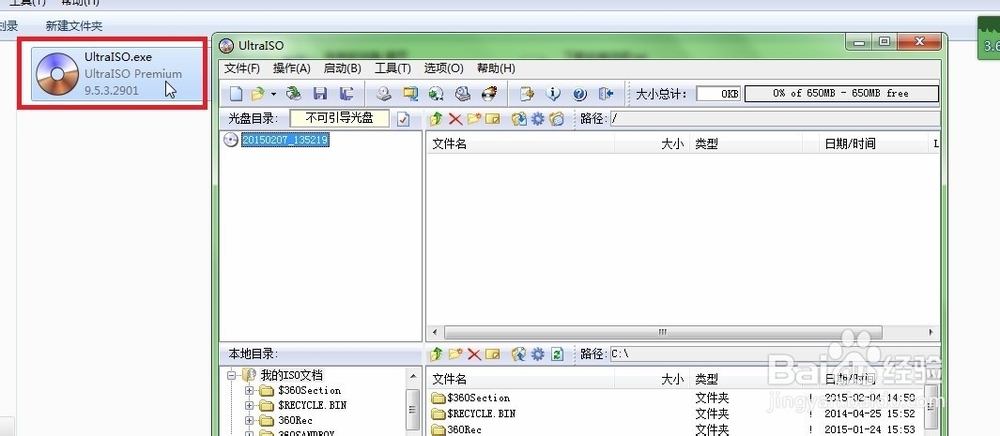Create new folder in local directory toolbar
This screenshot has height=436, width=1000.
(x=455, y=354)
